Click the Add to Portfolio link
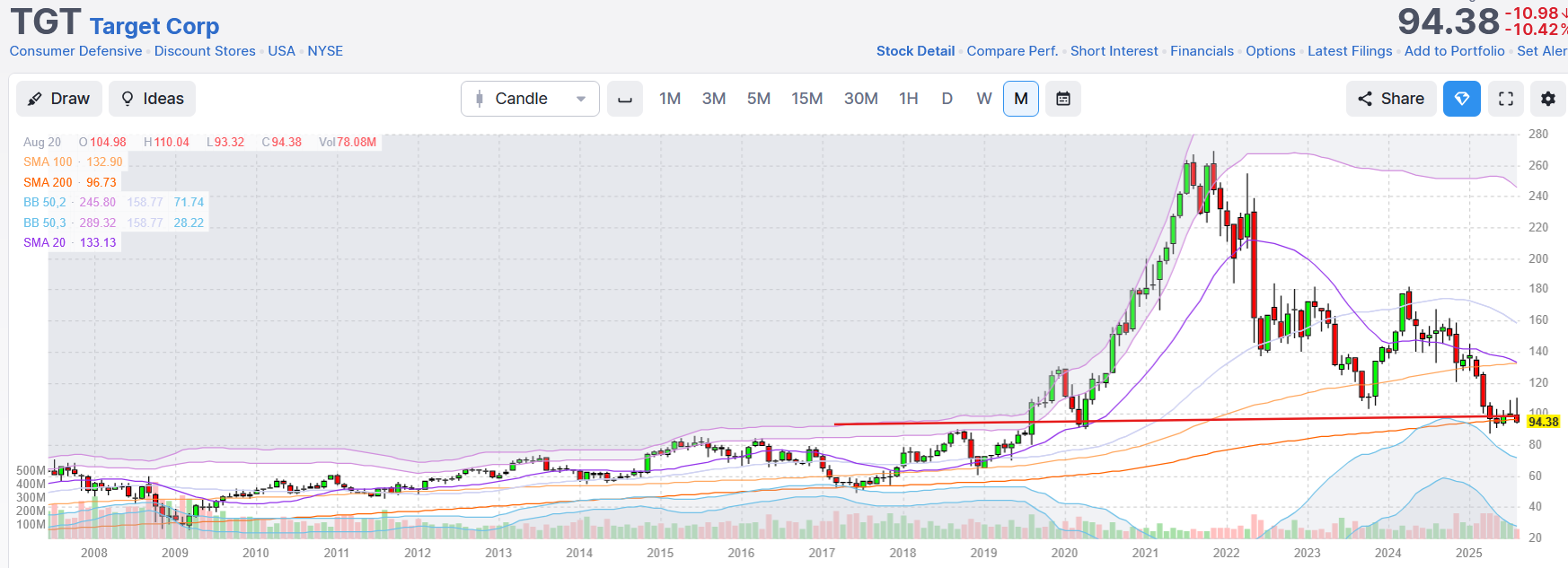Image resolution: width=1568 pixels, height=568 pixels. tap(1454, 51)
